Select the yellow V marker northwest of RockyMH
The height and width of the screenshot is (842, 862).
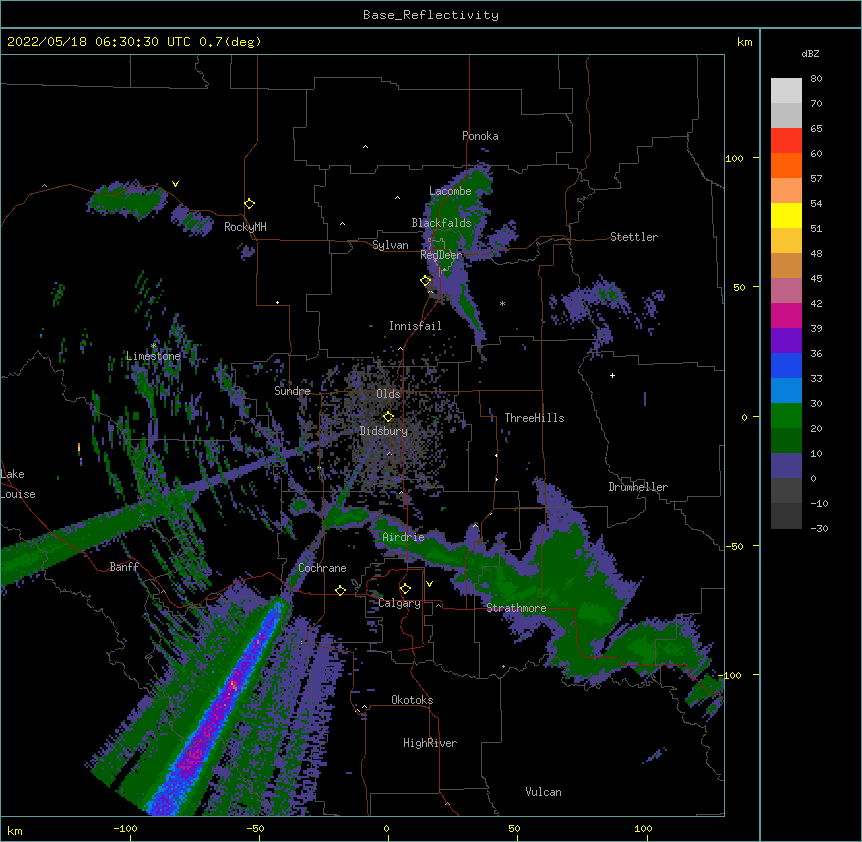[x=175, y=184]
